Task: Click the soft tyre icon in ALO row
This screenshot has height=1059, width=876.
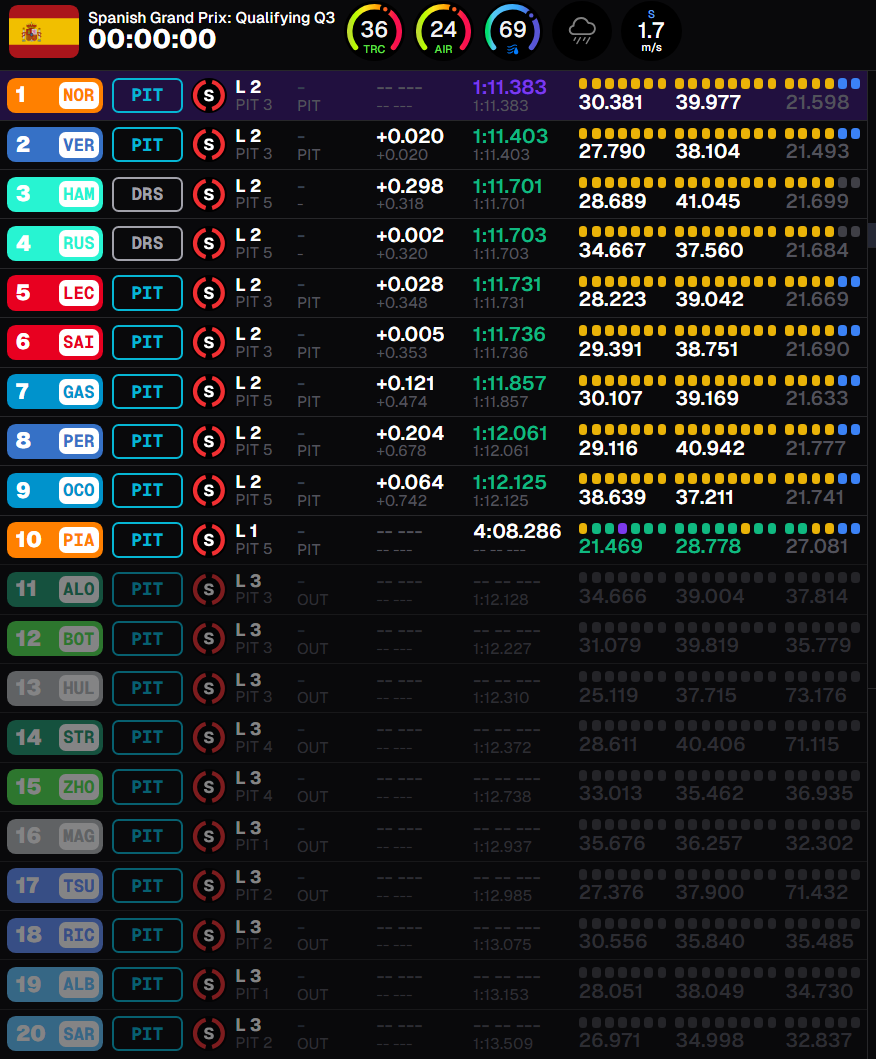Action: (209, 589)
